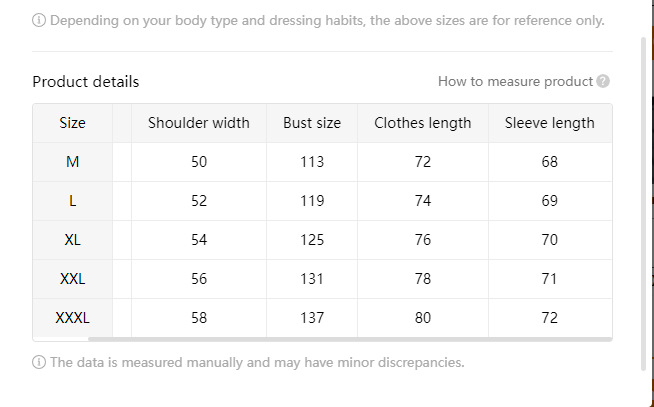Click the L size row label
654x407 pixels.
point(73,201)
